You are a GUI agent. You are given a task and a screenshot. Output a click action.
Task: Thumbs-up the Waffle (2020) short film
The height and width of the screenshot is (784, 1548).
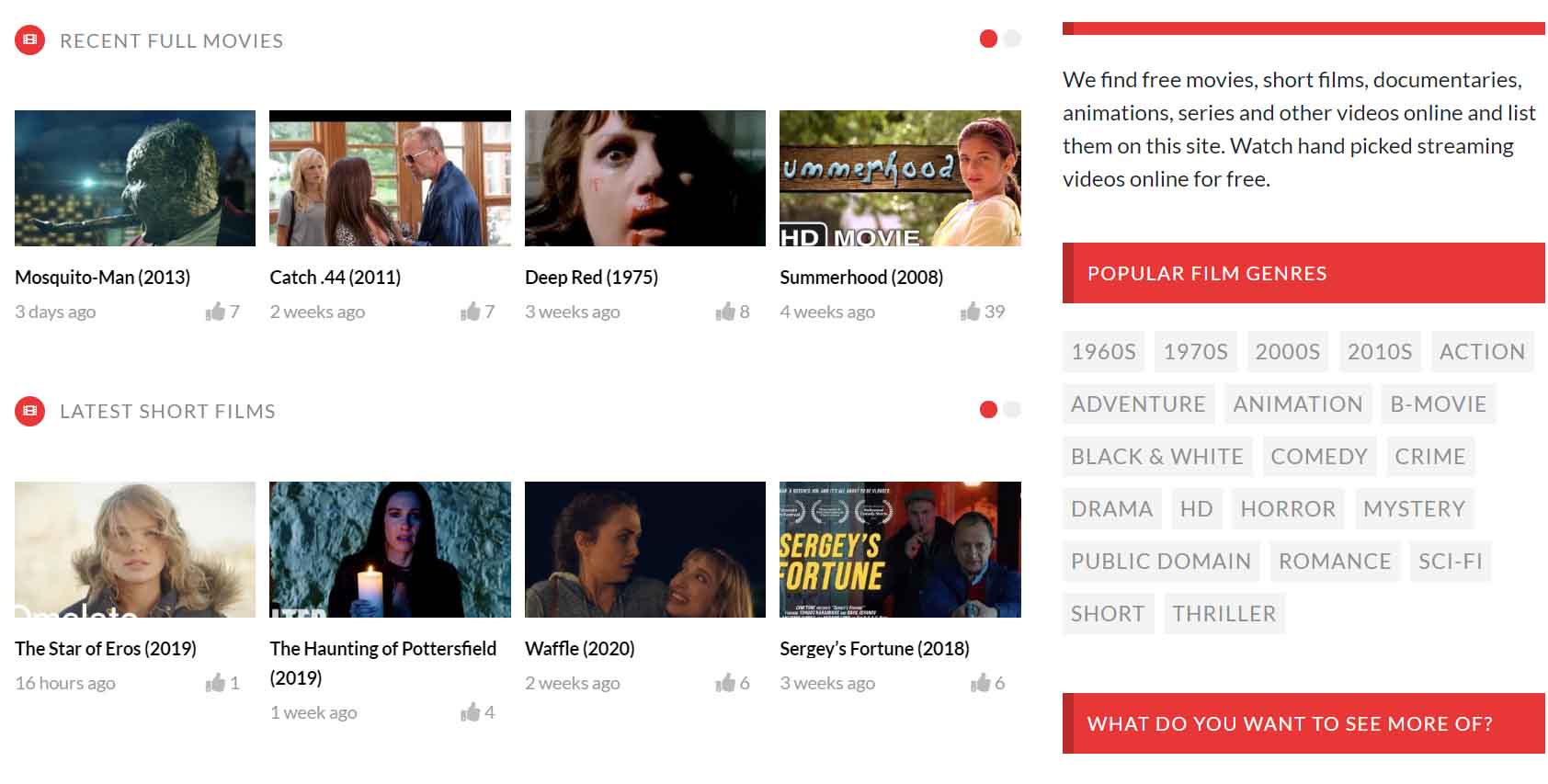725,683
